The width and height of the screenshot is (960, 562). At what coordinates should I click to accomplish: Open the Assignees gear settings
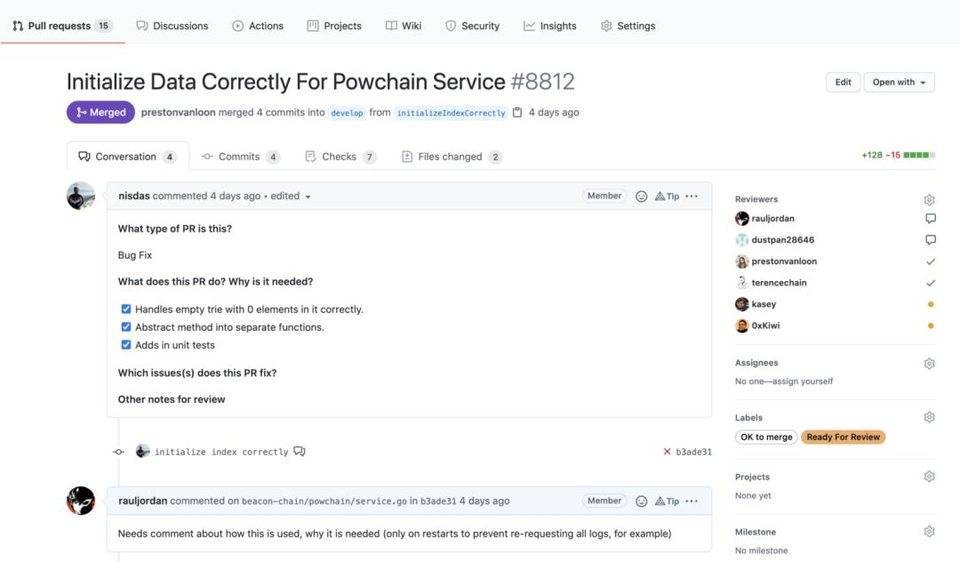click(x=929, y=364)
